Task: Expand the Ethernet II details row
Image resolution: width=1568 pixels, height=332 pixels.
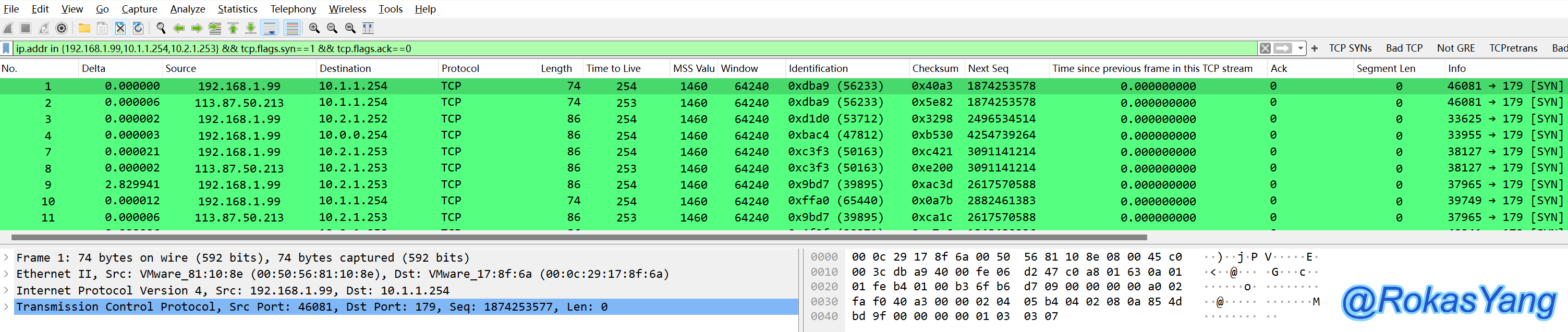Action: click(7, 274)
